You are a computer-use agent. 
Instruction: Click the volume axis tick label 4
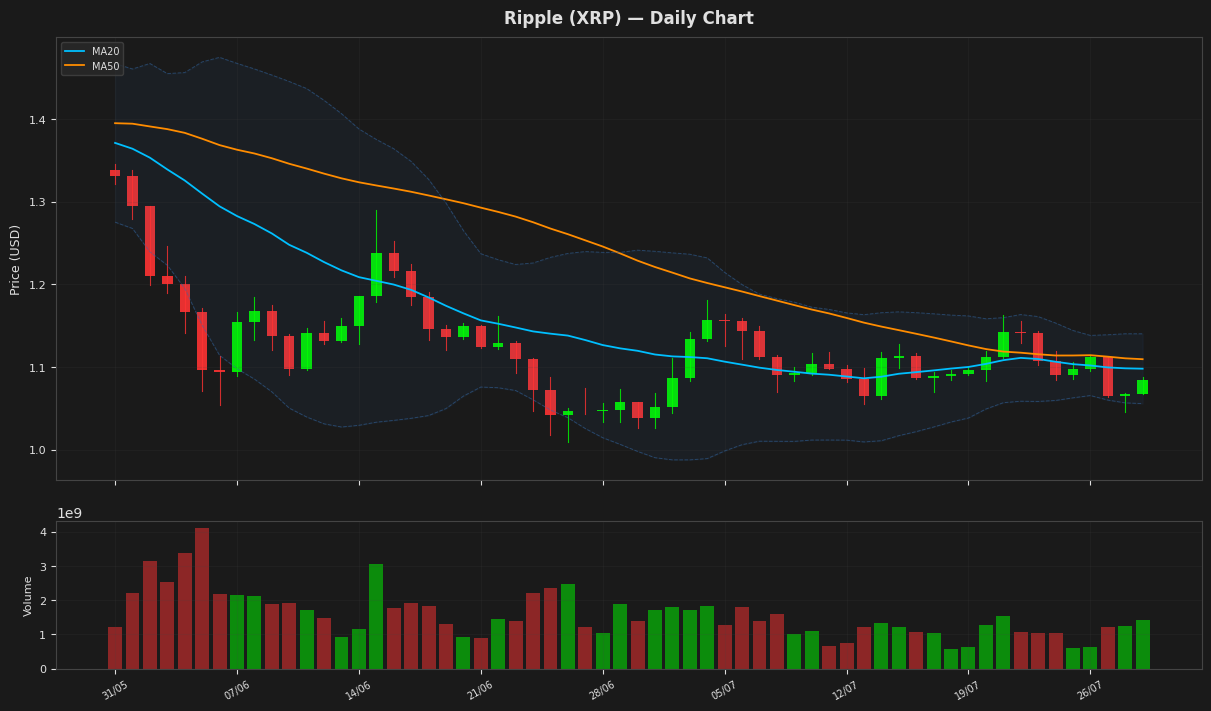pyautogui.click(x=44, y=533)
